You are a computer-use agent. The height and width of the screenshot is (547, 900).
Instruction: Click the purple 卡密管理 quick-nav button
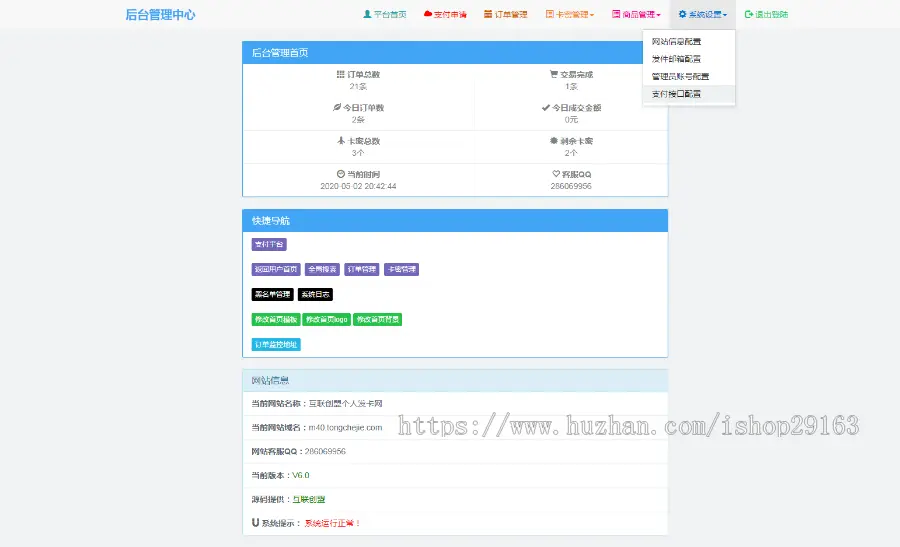click(x=401, y=269)
